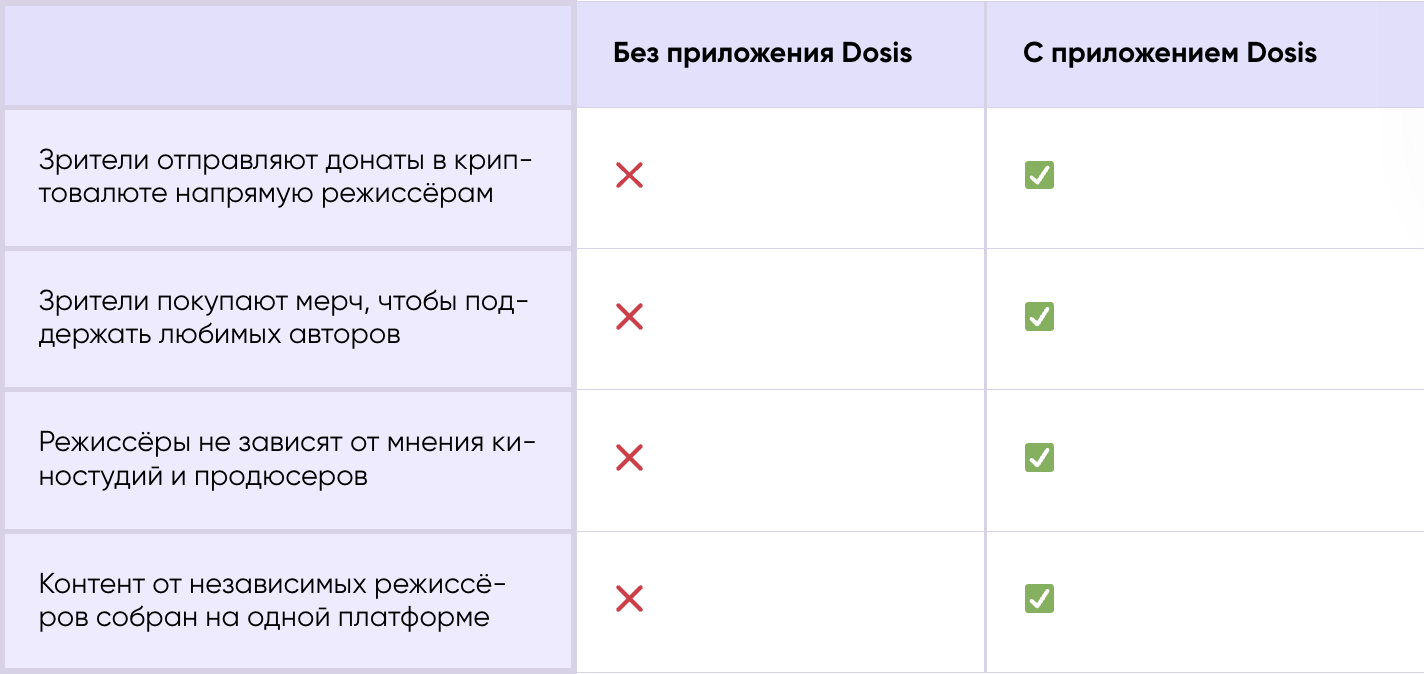Image resolution: width=1424 pixels, height=674 pixels.
Task: Select the "Без приложения Dosis" column header
Action: [x=762, y=53]
